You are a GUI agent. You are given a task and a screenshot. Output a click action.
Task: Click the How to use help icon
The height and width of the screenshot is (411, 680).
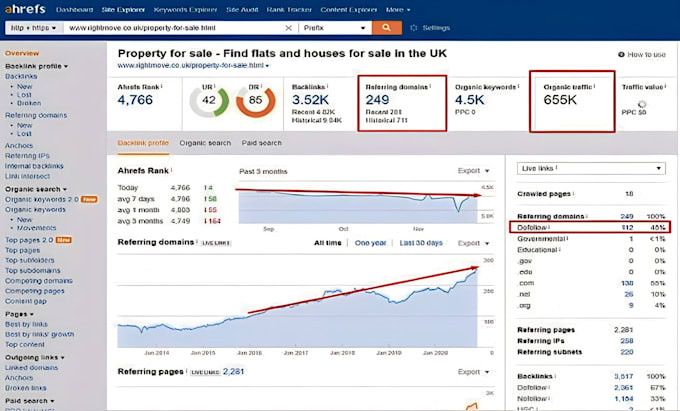pos(621,55)
